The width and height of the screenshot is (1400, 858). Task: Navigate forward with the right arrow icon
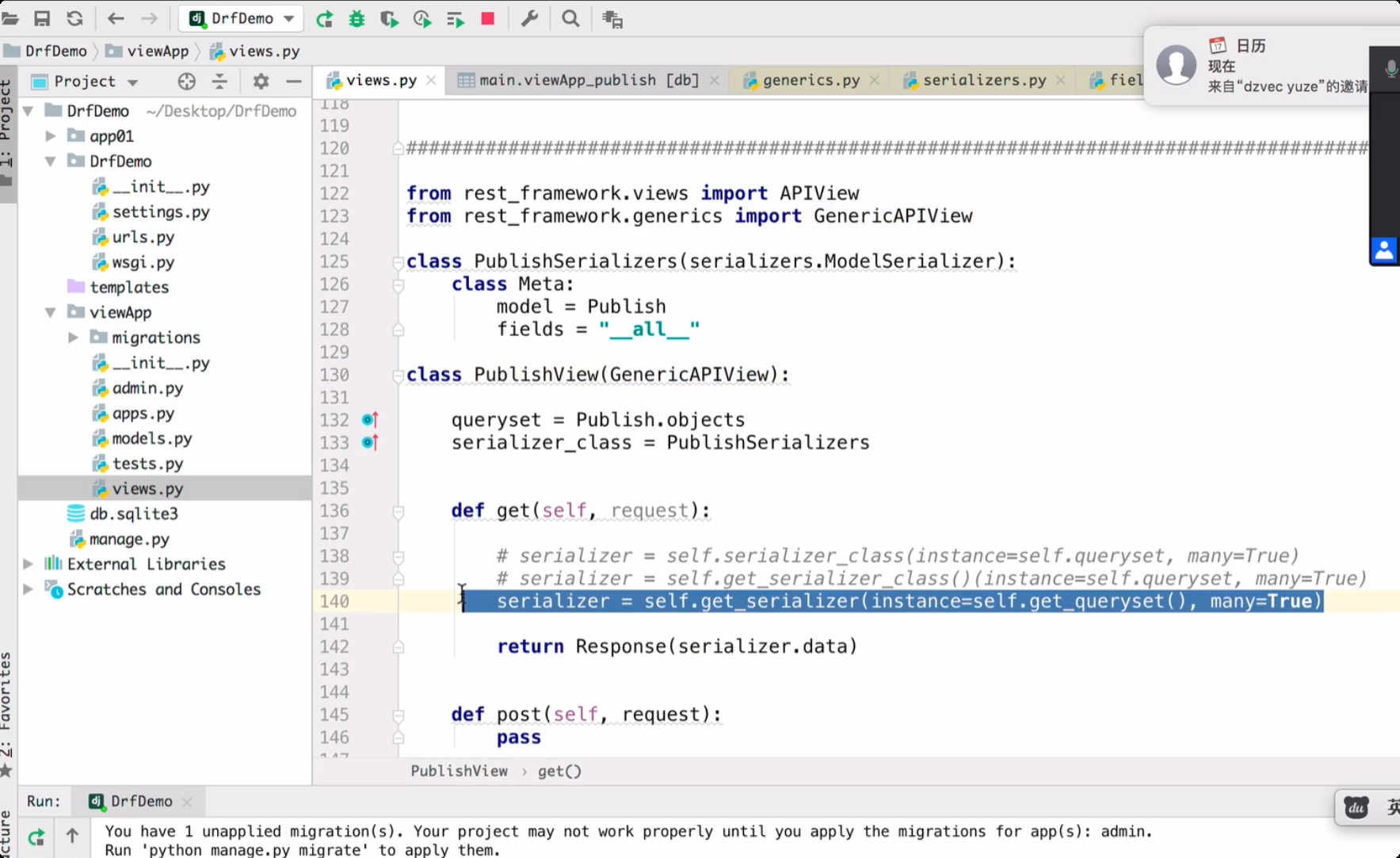point(149,18)
